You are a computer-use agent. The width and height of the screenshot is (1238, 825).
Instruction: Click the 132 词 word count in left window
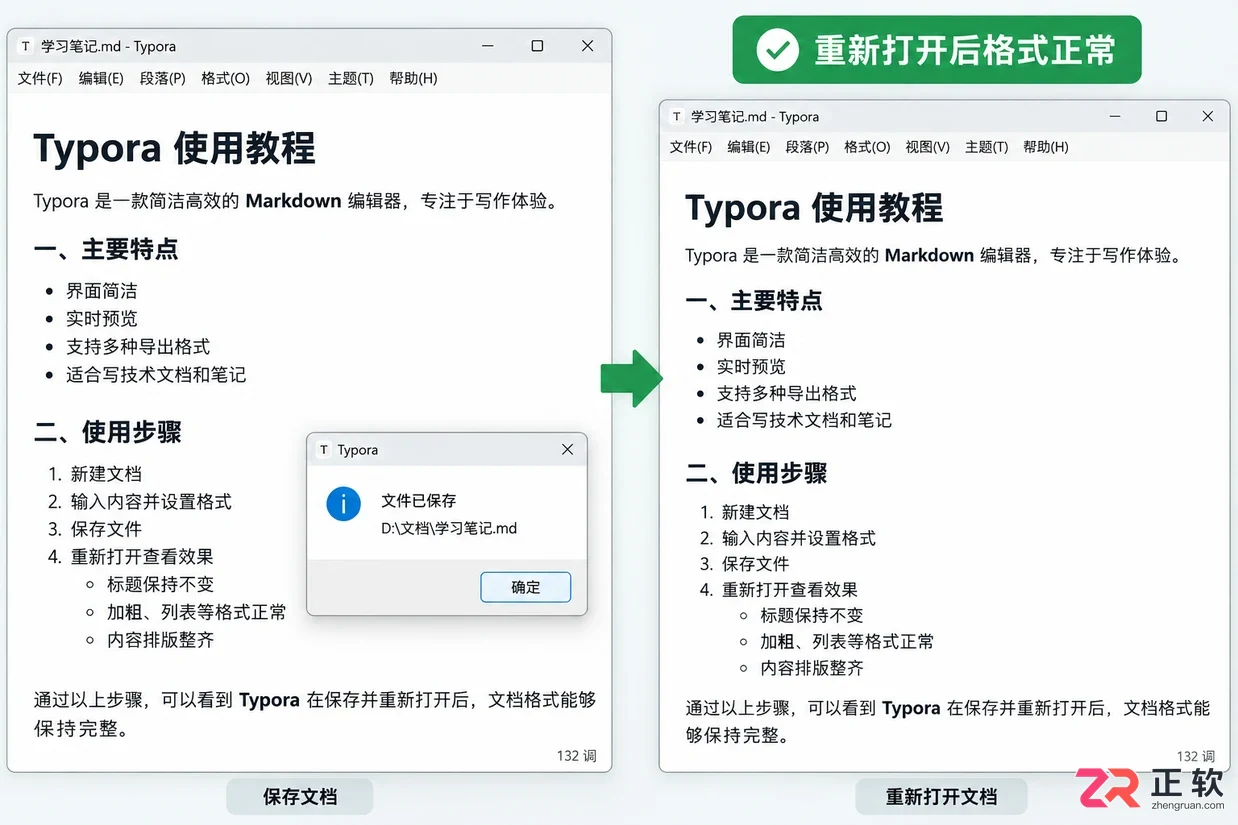[x=577, y=755]
